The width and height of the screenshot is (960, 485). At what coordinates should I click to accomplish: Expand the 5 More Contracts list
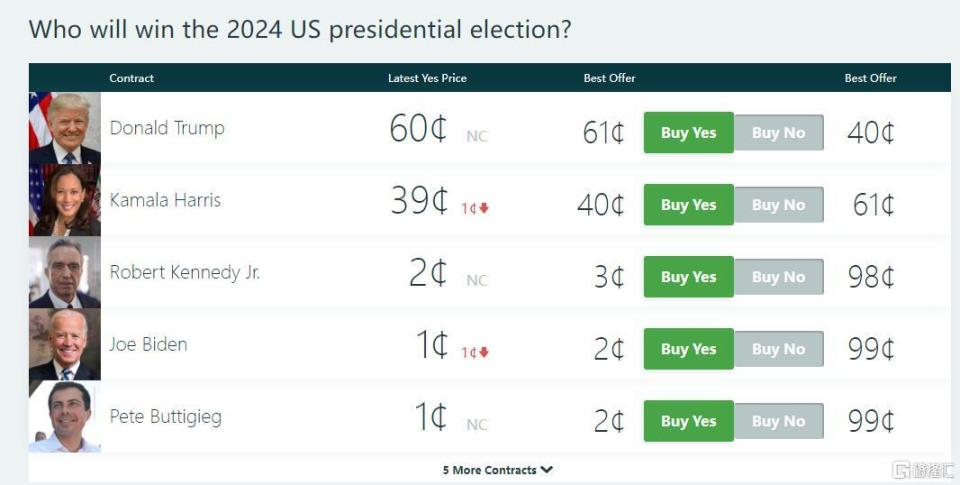click(498, 470)
